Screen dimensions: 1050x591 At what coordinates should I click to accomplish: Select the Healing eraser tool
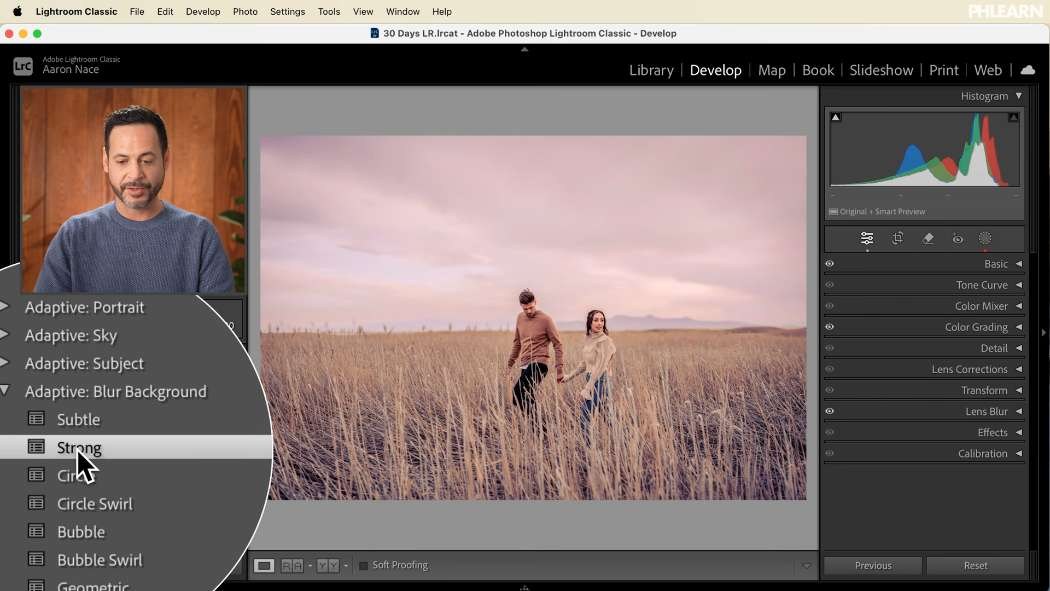click(x=927, y=238)
